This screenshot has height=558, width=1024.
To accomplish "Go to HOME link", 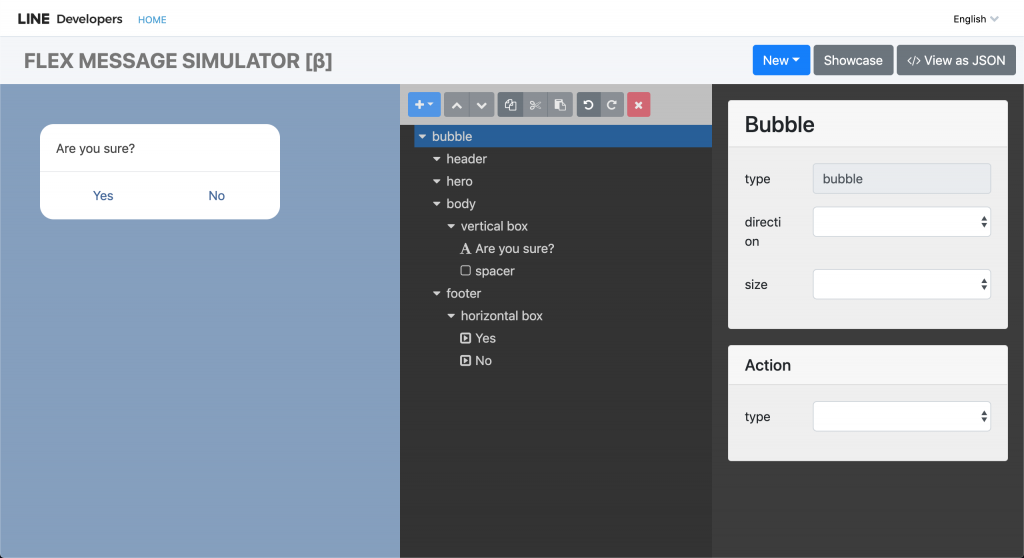I will [x=152, y=20].
